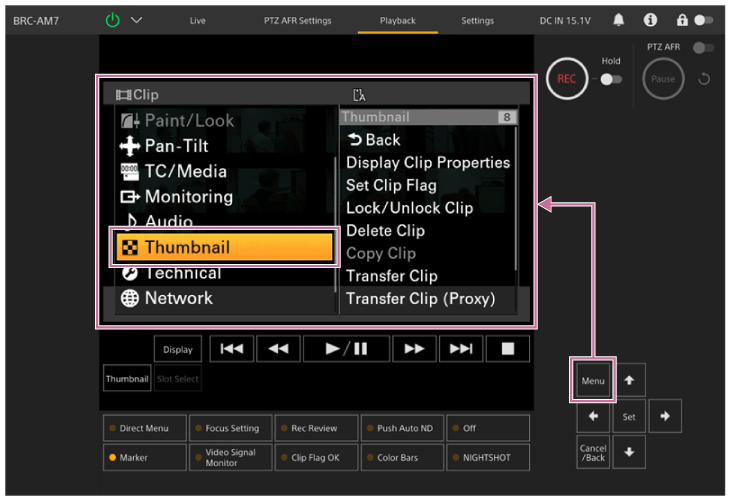Select Network in the menu list
The image size is (730, 500).
178,298
